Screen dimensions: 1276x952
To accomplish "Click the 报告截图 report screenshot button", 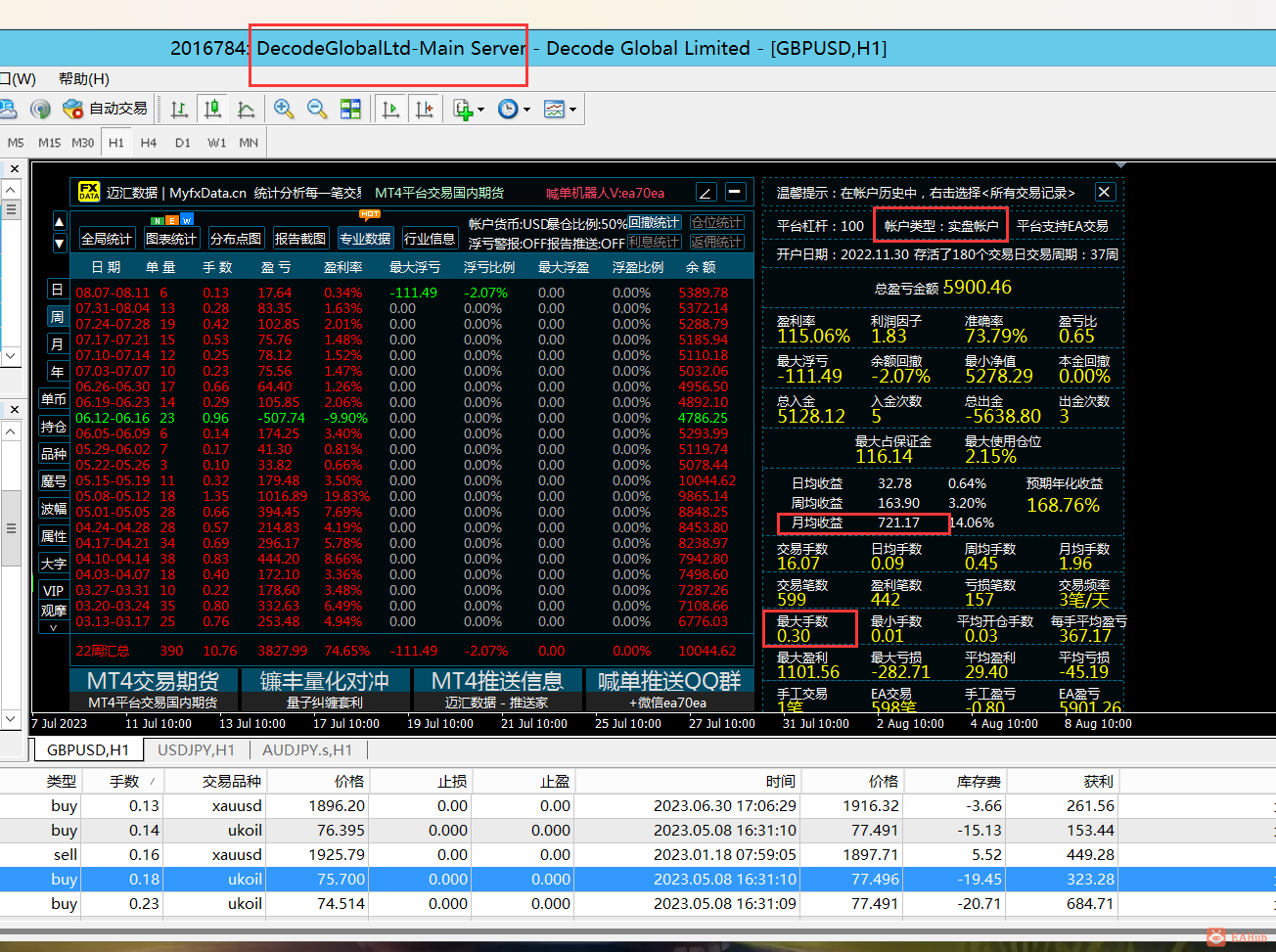I will coord(300,239).
